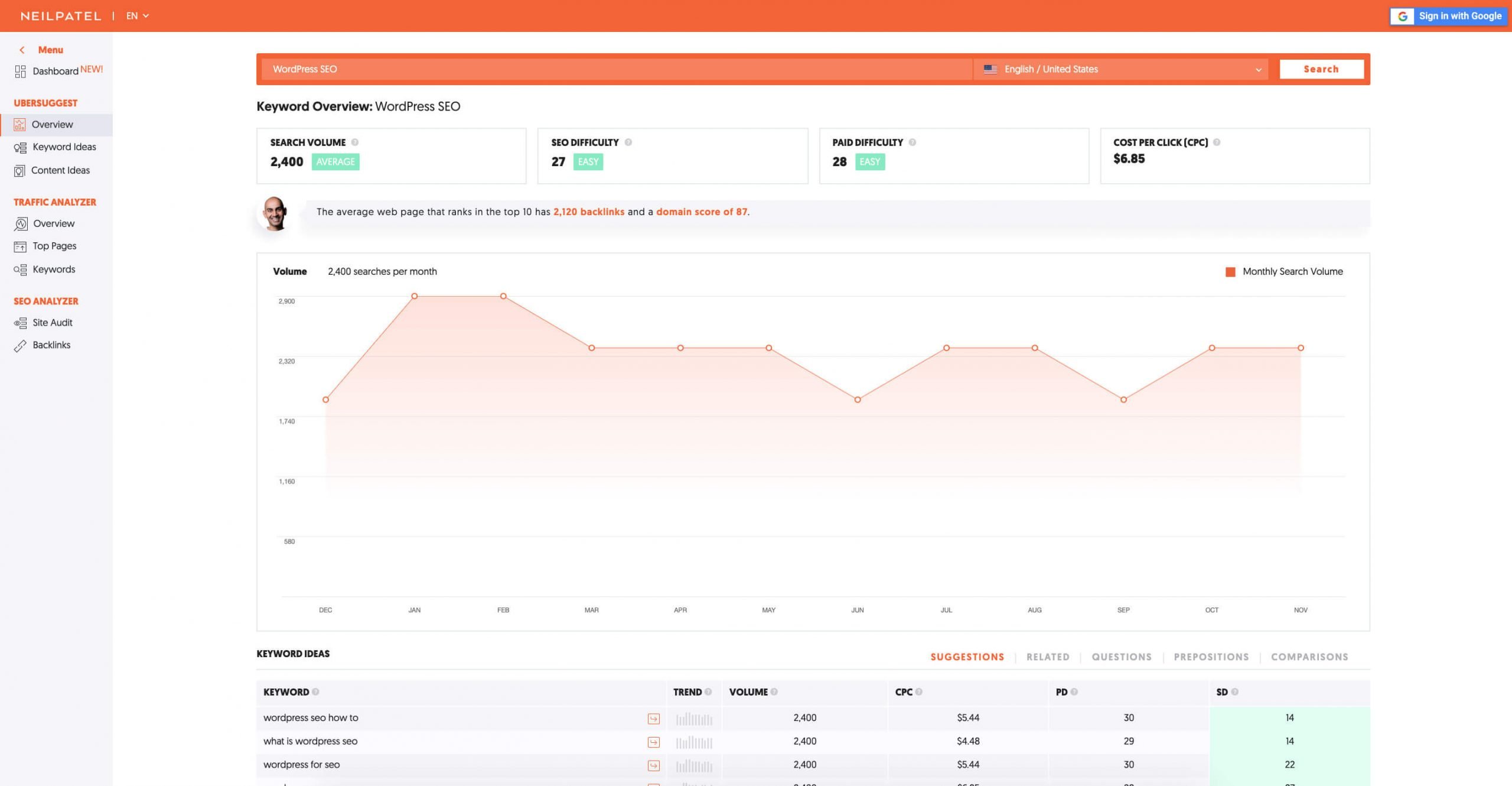
Task: Click the JUN data point on chart
Action: pyautogui.click(x=858, y=400)
